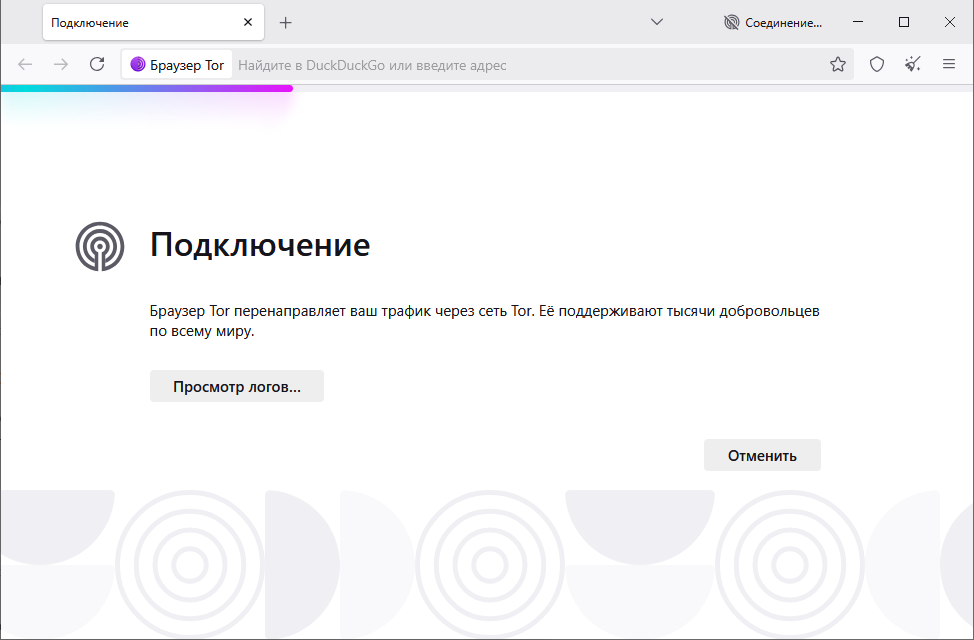Click the connection progress bar
This screenshot has height=640, width=974.
click(487, 88)
